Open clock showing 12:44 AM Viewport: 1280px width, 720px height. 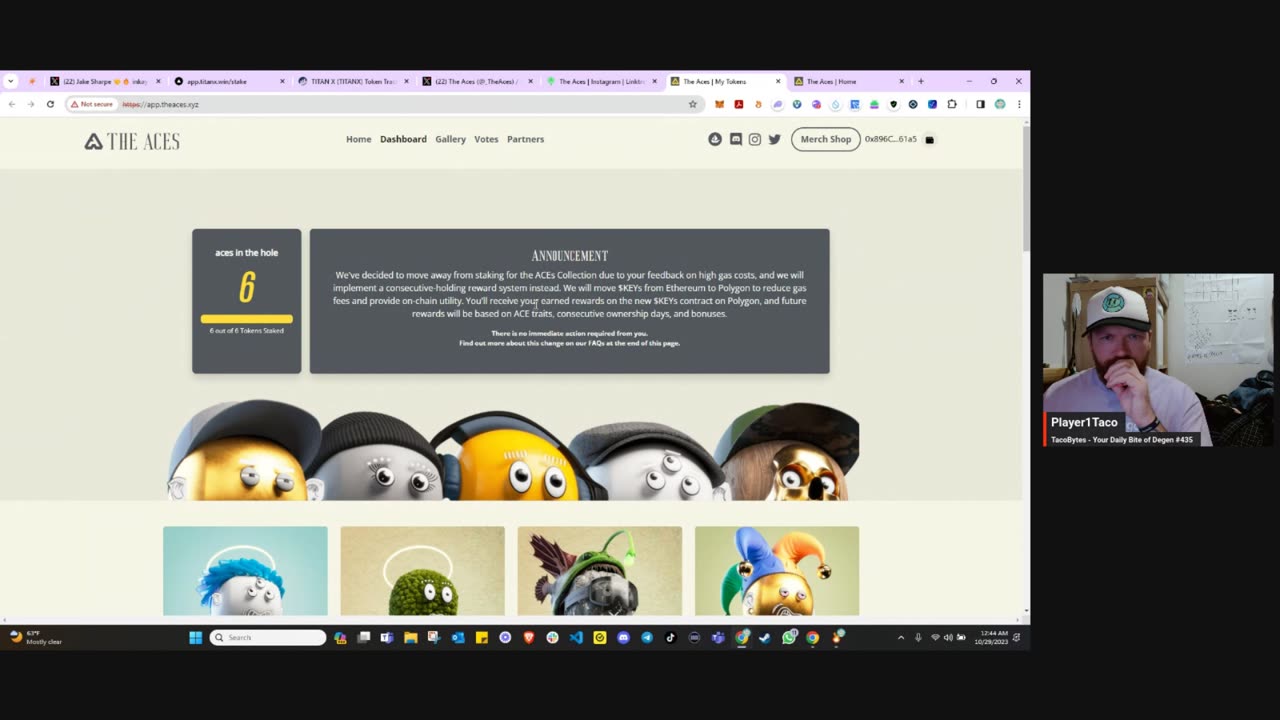(x=989, y=637)
